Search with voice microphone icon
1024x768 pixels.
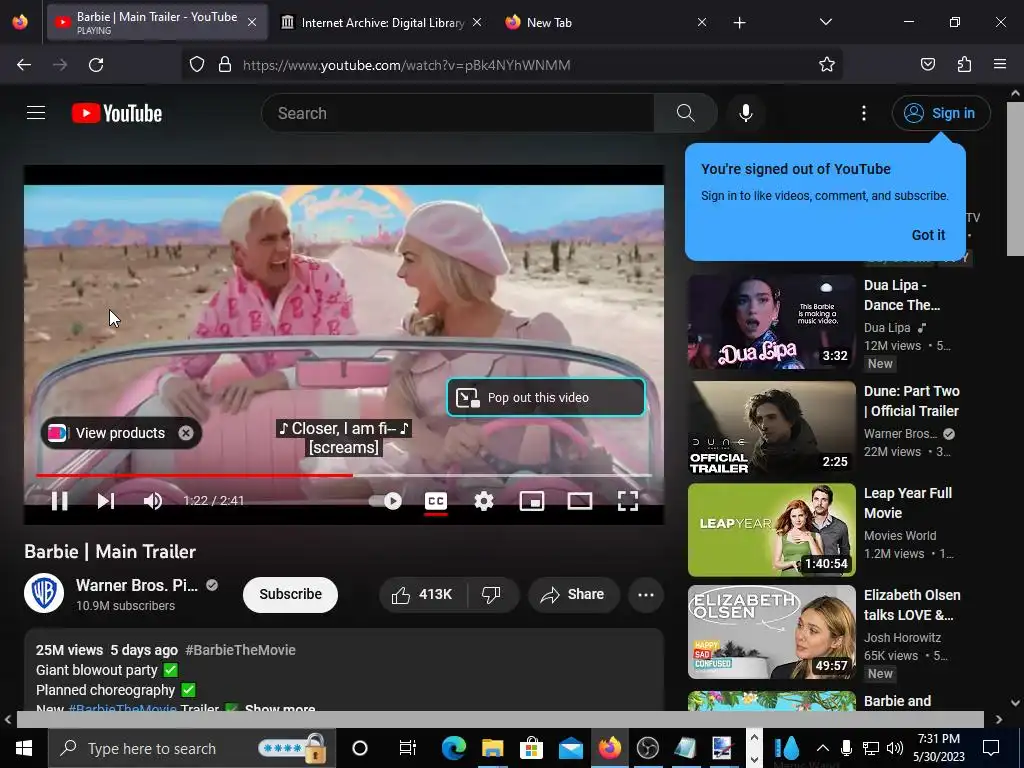pyautogui.click(x=746, y=113)
